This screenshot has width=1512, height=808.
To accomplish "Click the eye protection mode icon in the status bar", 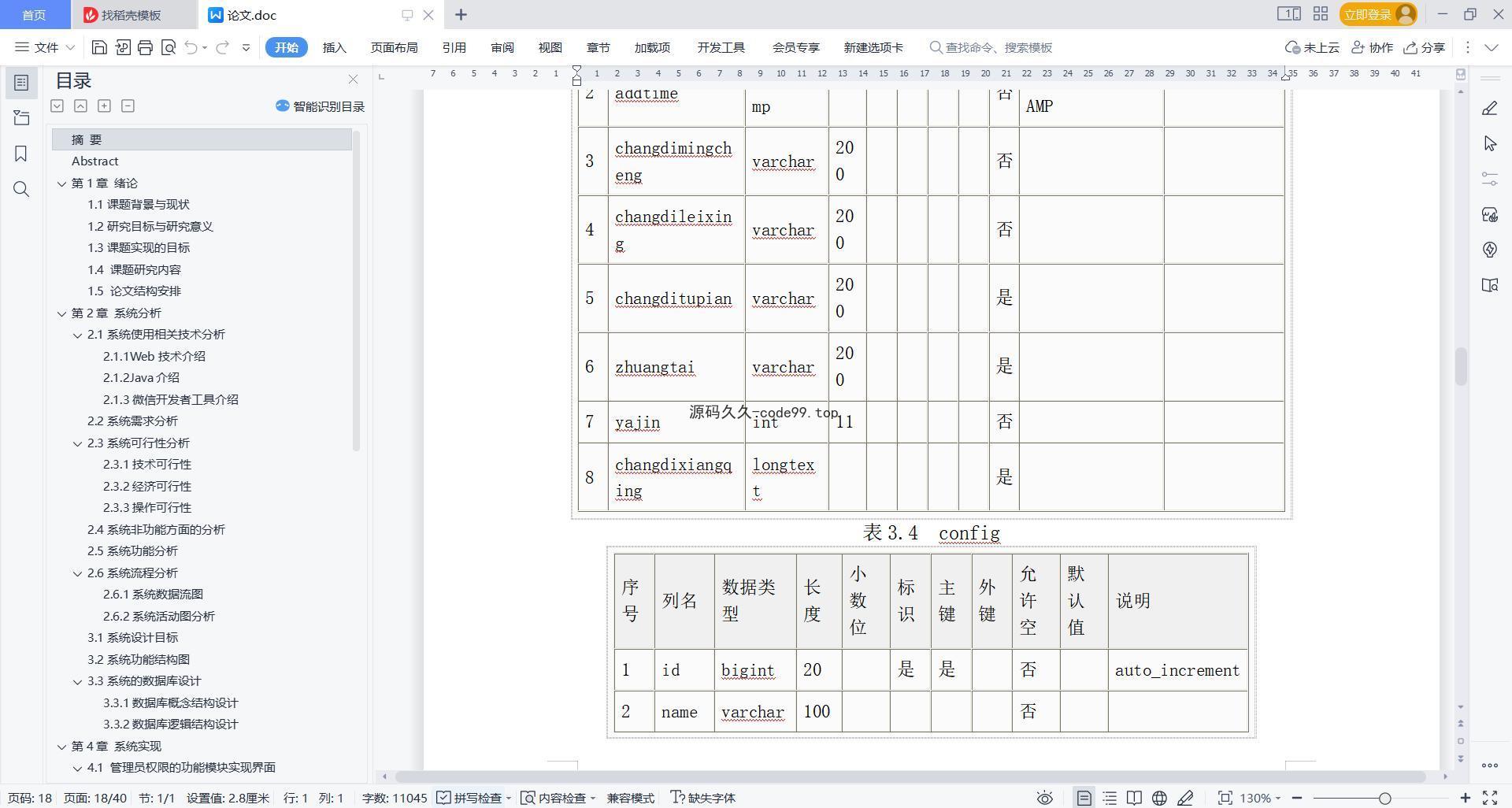I will coord(1044,798).
